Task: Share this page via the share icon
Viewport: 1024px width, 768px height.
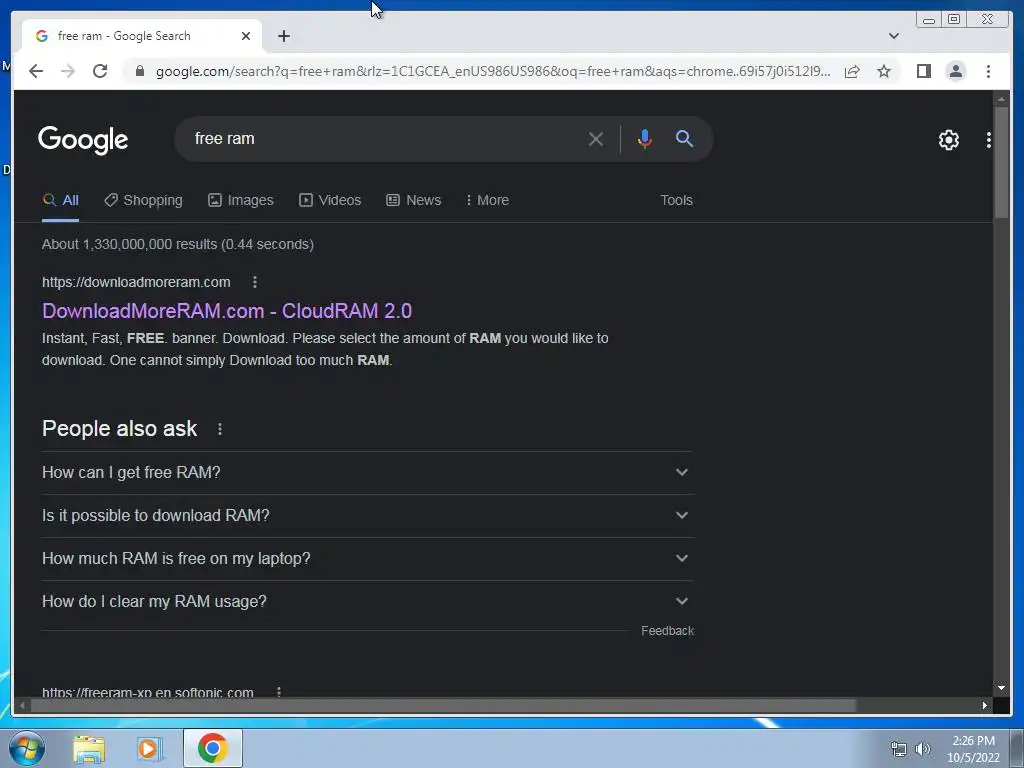Action: (852, 71)
